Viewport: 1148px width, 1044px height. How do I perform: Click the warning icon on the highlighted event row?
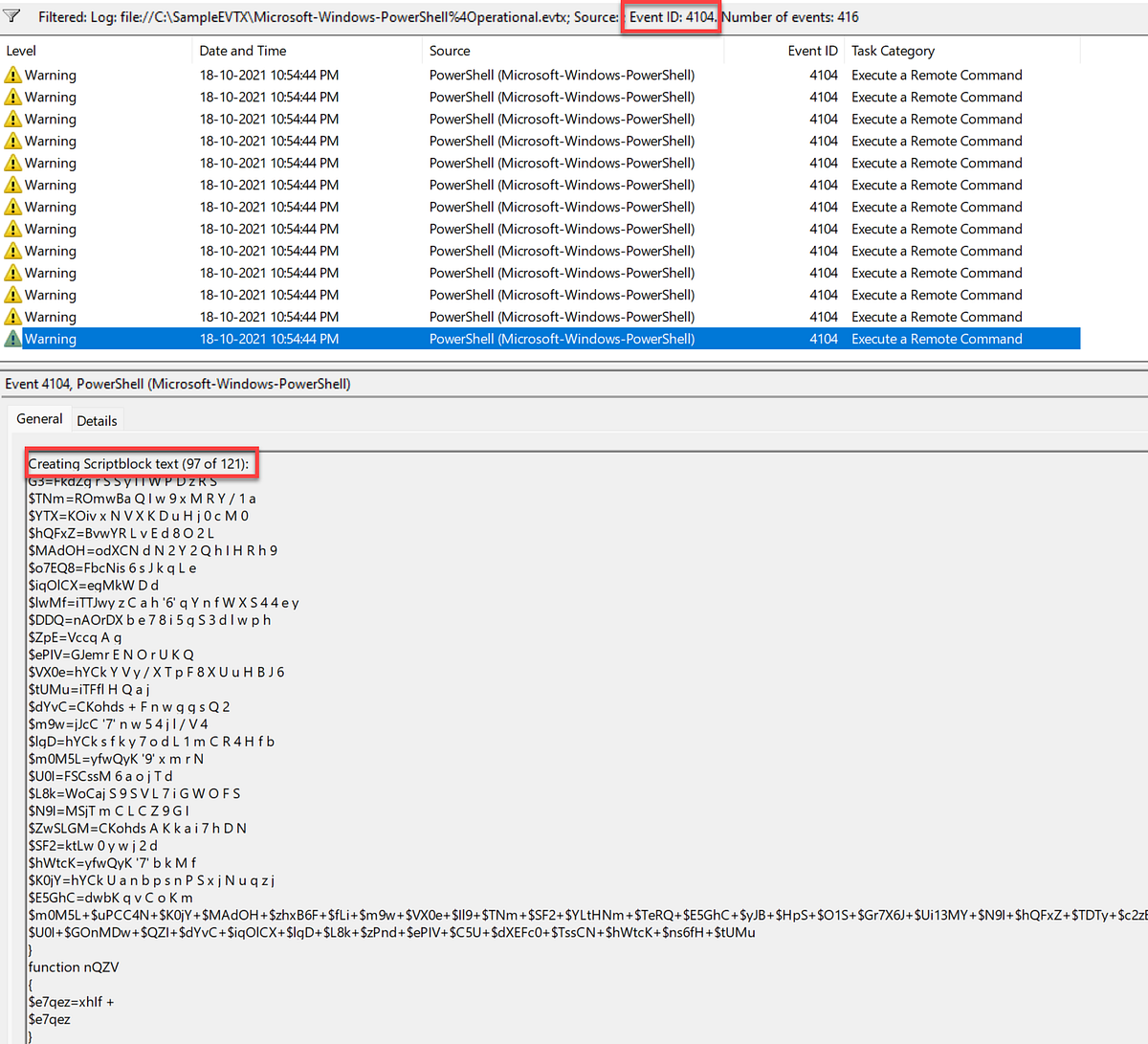pos(13,338)
